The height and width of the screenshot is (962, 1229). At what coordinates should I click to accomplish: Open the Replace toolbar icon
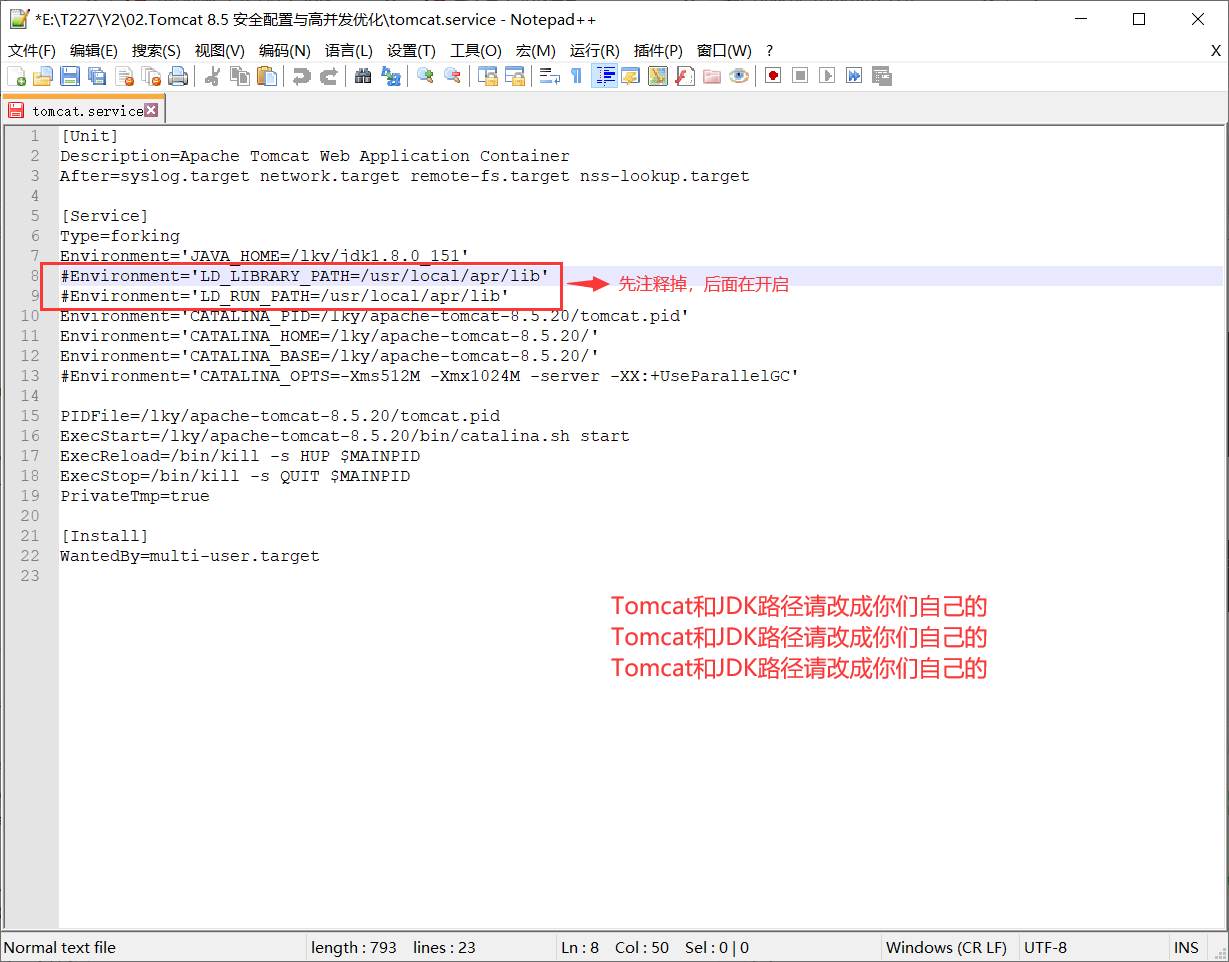pyautogui.click(x=391, y=76)
